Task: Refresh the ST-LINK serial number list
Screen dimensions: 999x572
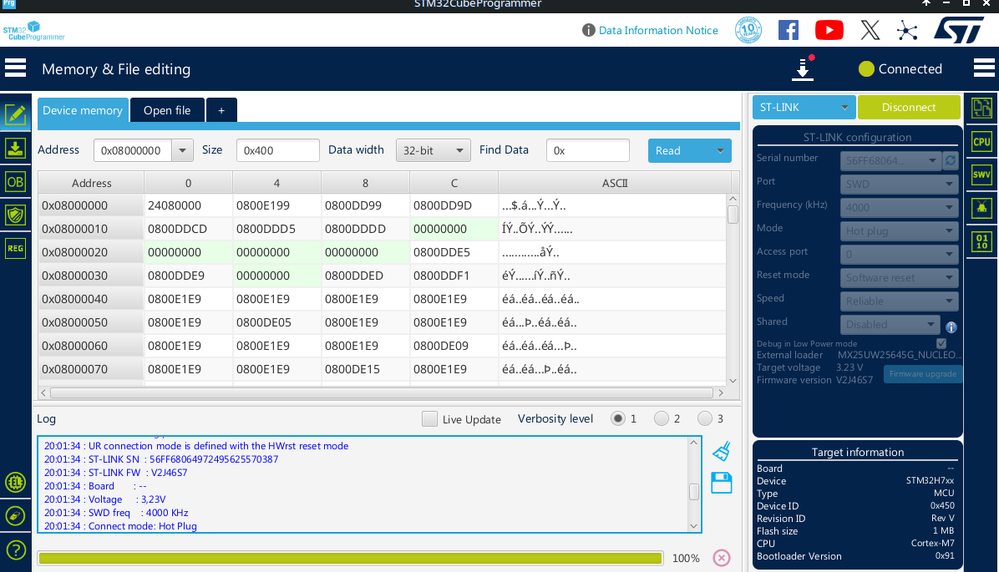Action: click(950, 161)
